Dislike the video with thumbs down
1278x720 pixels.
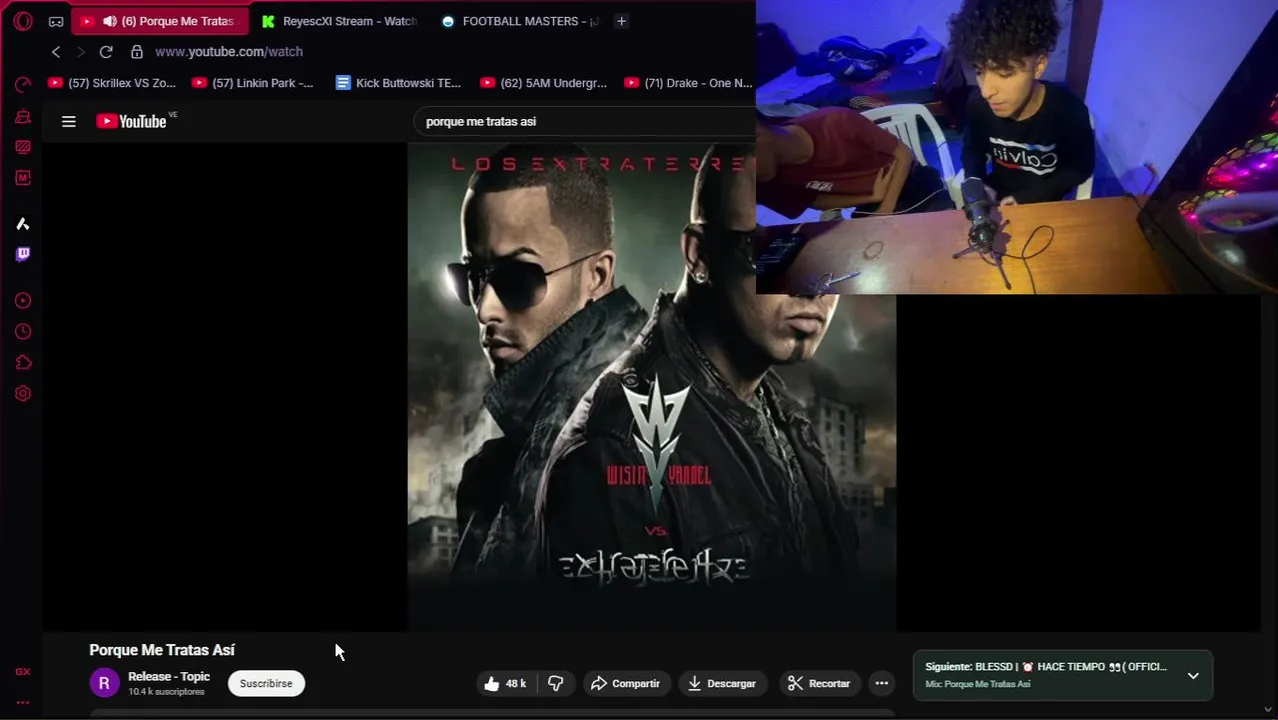pyautogui.click(x=556, y=683)
